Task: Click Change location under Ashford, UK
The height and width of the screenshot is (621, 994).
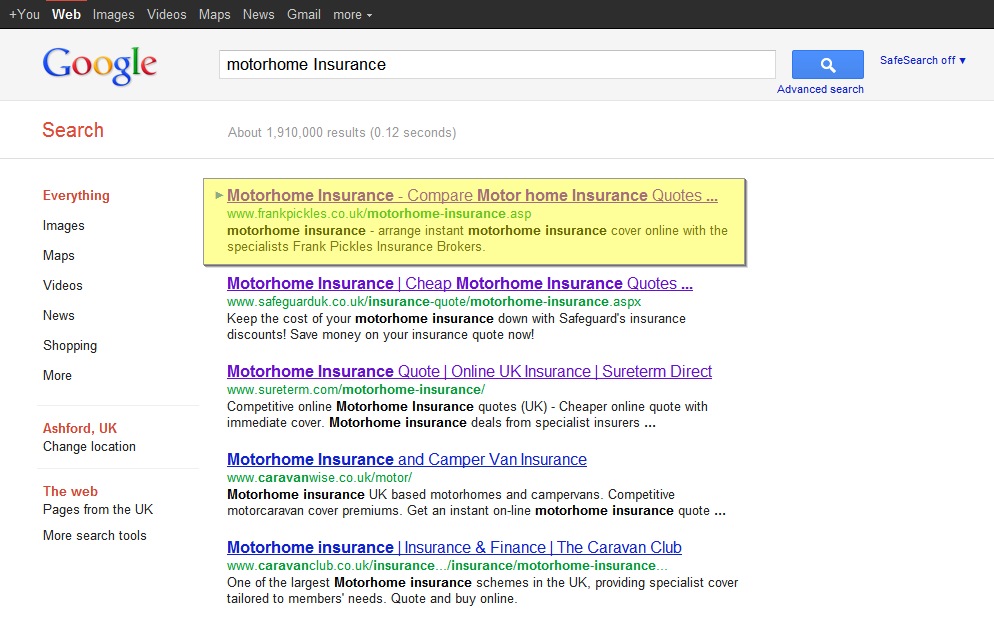Action: pos(89,446)
